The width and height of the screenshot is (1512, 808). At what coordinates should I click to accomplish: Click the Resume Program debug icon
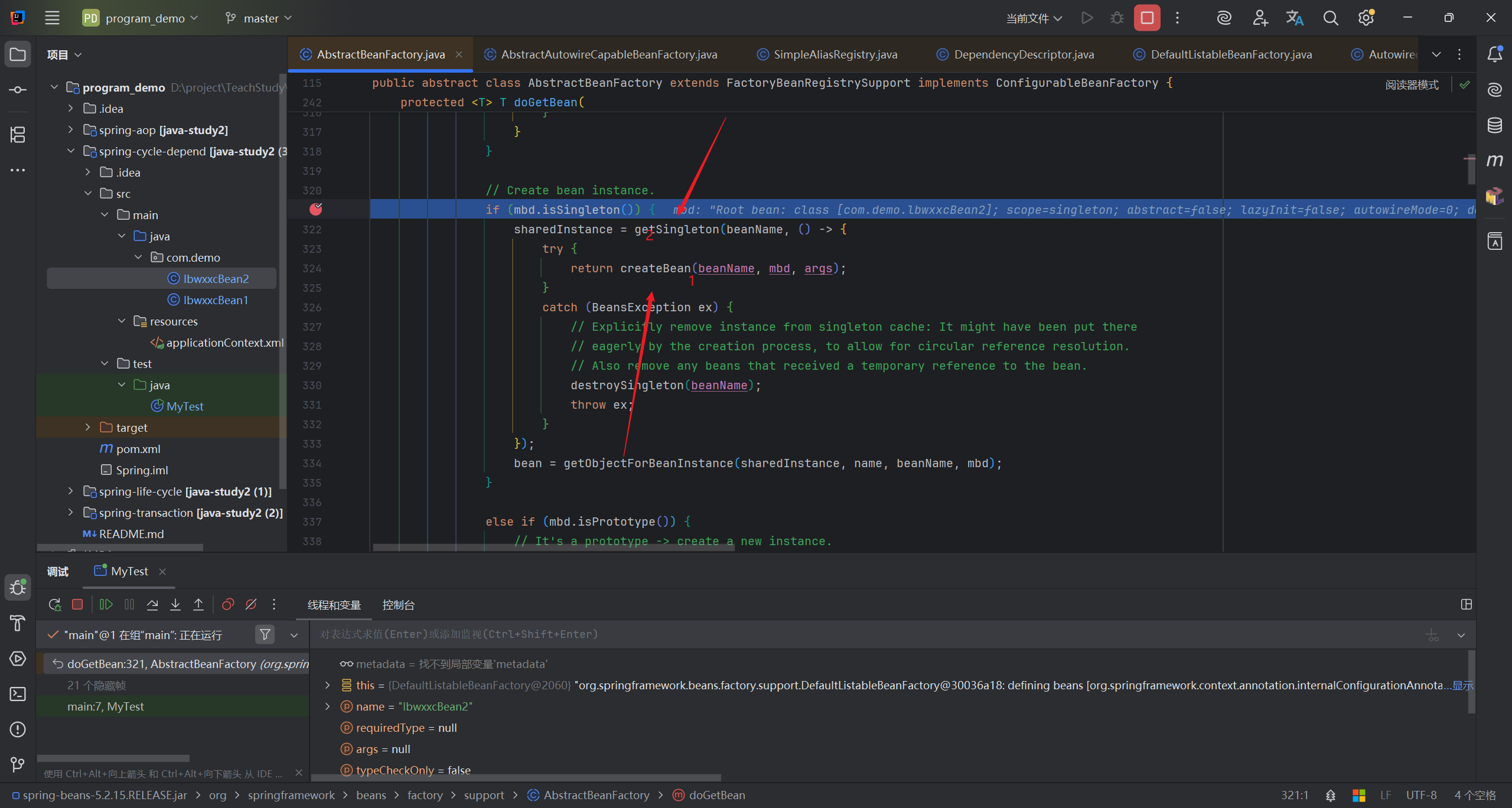(106, 604)
